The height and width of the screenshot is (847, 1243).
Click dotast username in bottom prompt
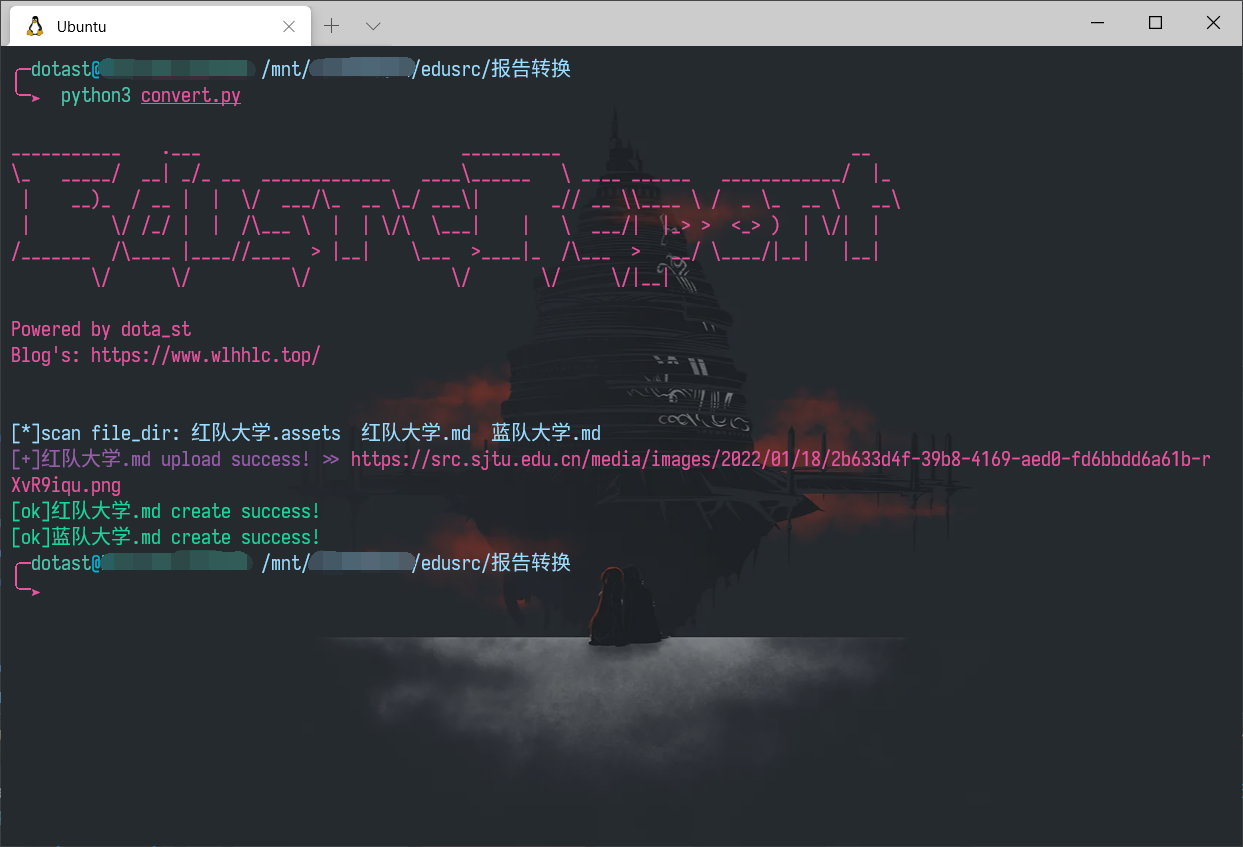[61, 563]
